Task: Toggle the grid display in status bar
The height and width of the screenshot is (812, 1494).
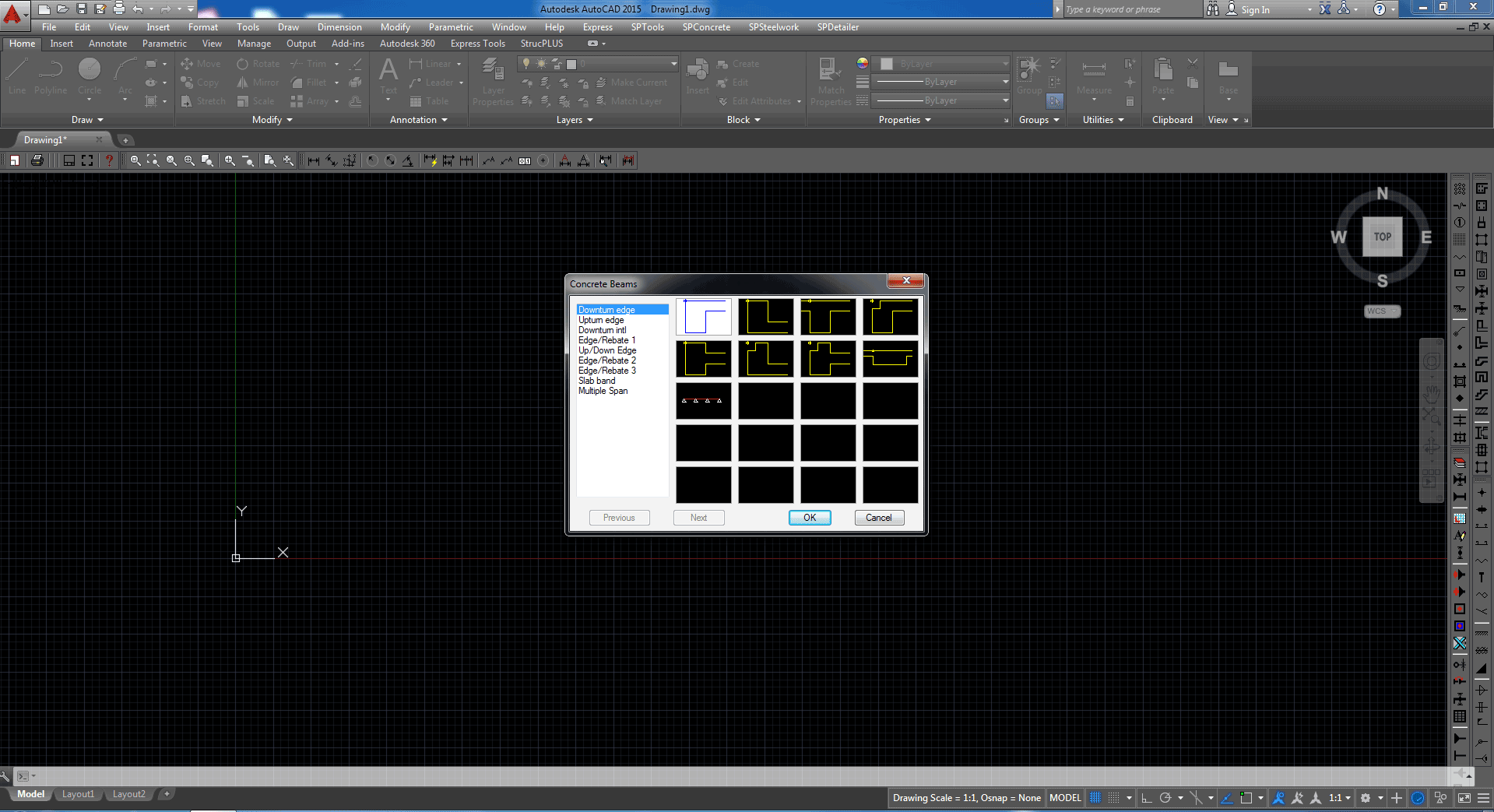Action: [x=1095, y=798]
